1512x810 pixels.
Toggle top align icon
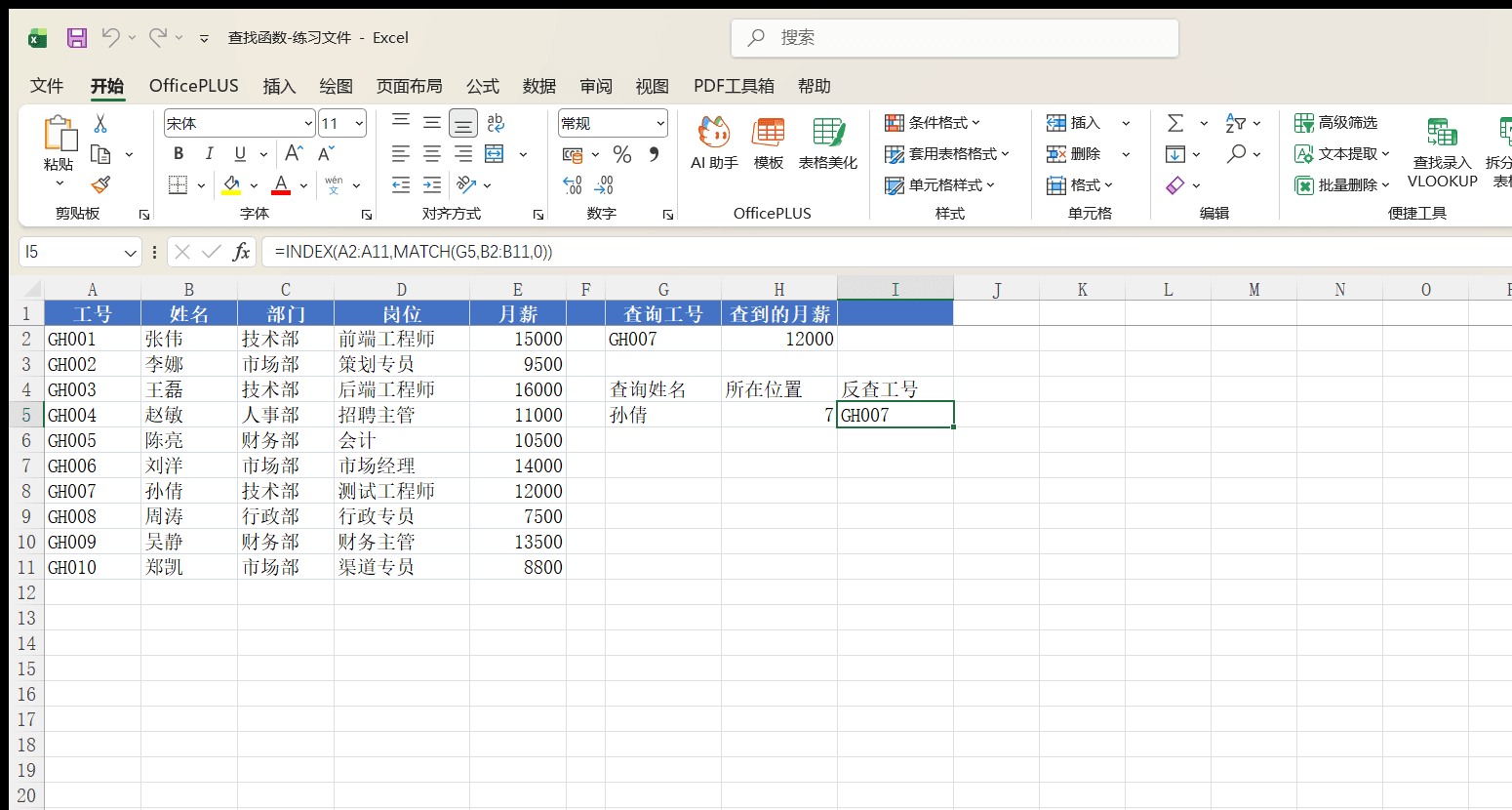click(401, 122)
